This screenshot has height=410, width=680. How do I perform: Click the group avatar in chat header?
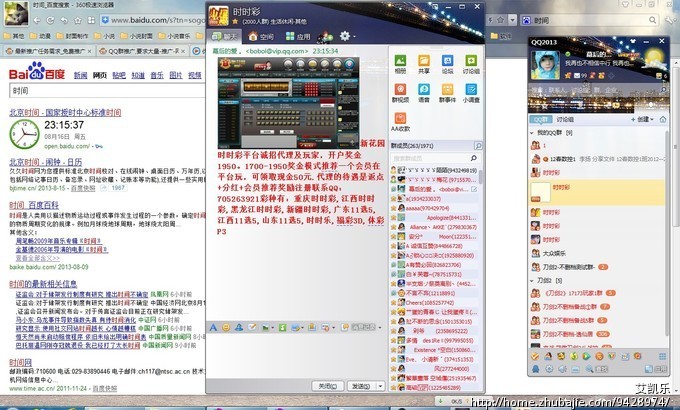(219, 16)
